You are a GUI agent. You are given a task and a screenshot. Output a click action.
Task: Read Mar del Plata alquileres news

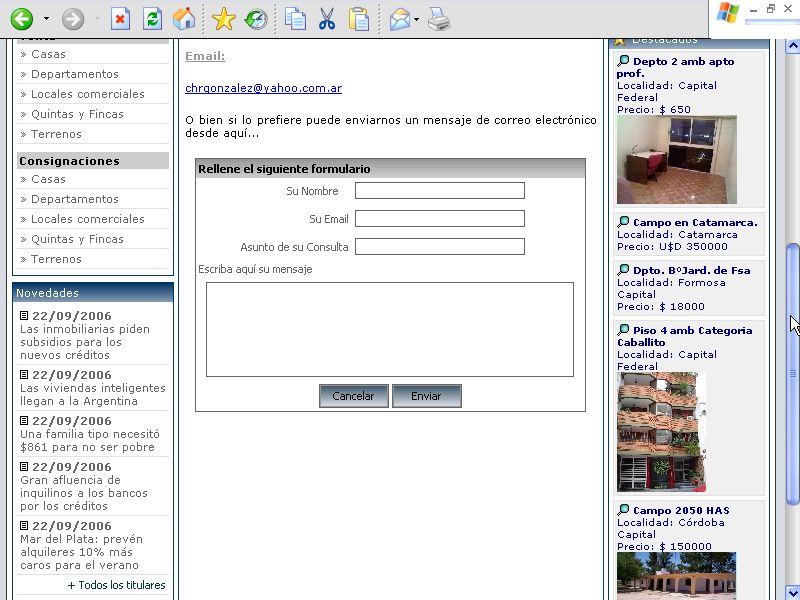81,552
